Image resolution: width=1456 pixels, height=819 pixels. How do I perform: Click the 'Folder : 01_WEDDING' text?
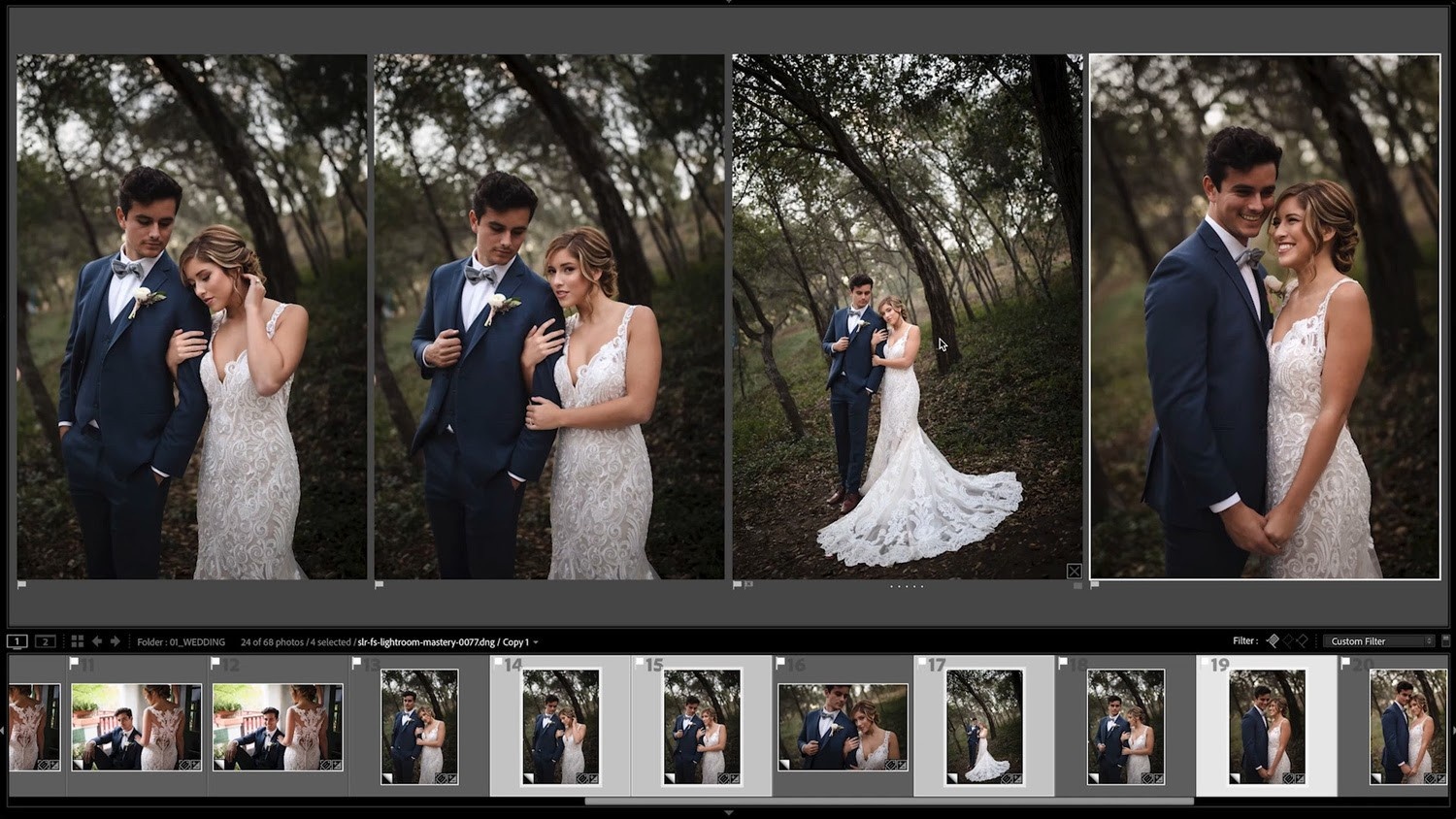[x=181, y=642]
